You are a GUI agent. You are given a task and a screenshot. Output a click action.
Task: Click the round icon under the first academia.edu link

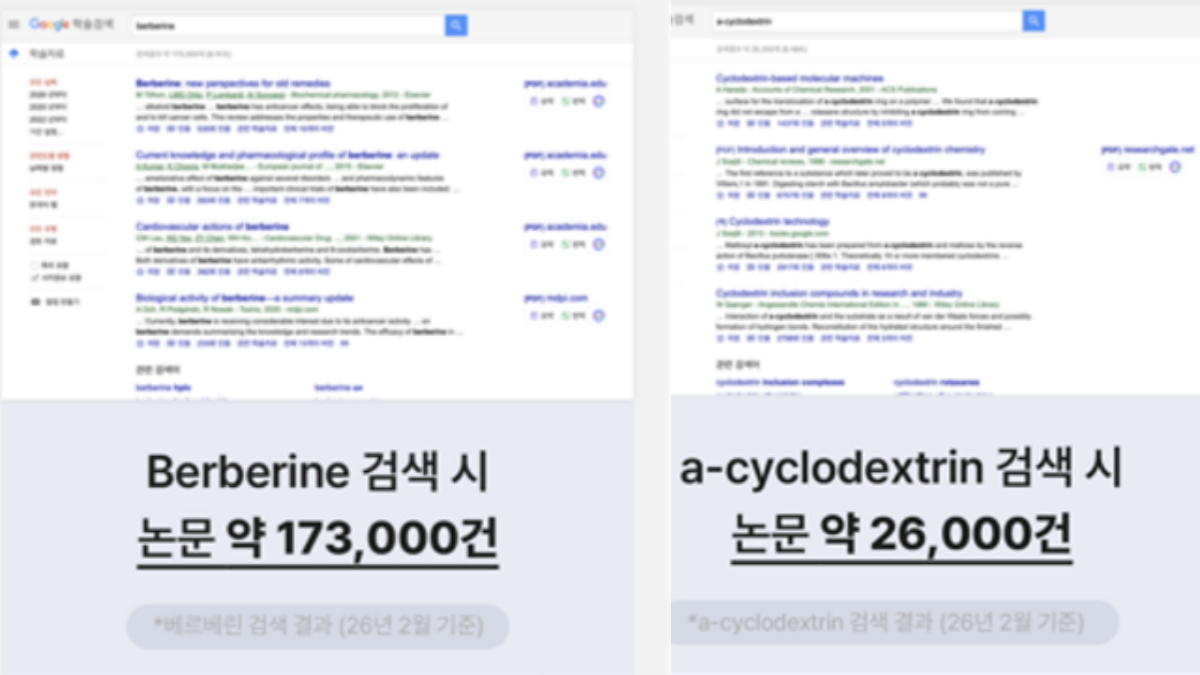click(598, 101)
